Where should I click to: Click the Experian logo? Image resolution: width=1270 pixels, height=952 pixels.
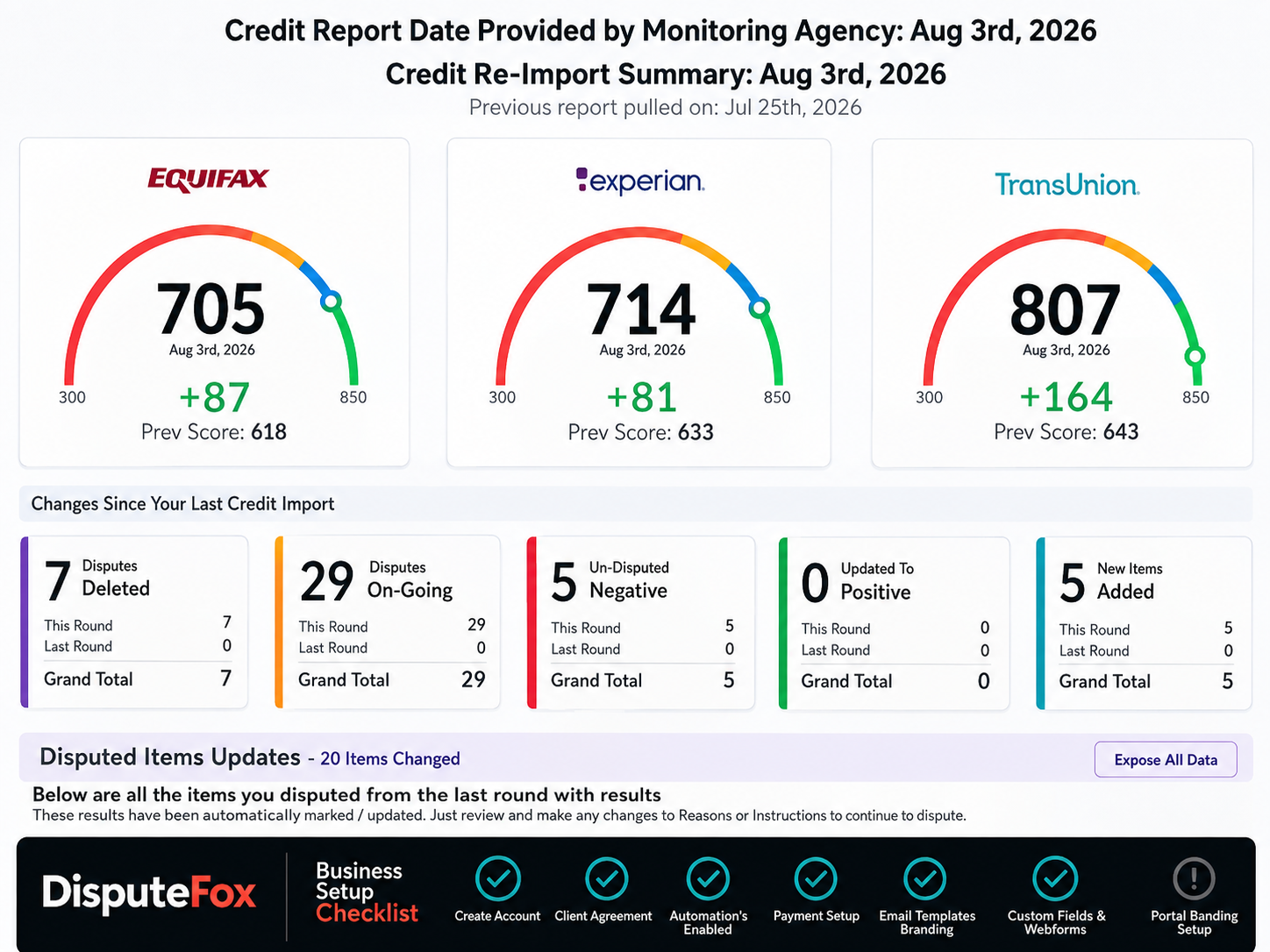coord(640,181)
